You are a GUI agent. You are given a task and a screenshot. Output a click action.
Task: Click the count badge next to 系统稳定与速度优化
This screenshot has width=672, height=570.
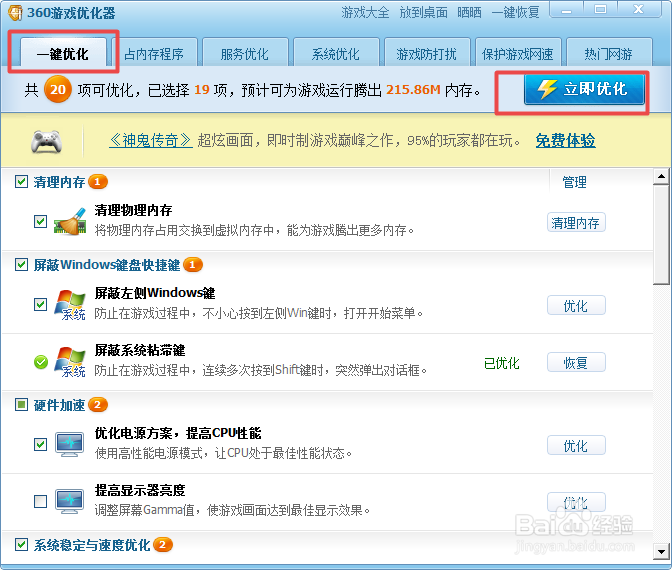163,545
